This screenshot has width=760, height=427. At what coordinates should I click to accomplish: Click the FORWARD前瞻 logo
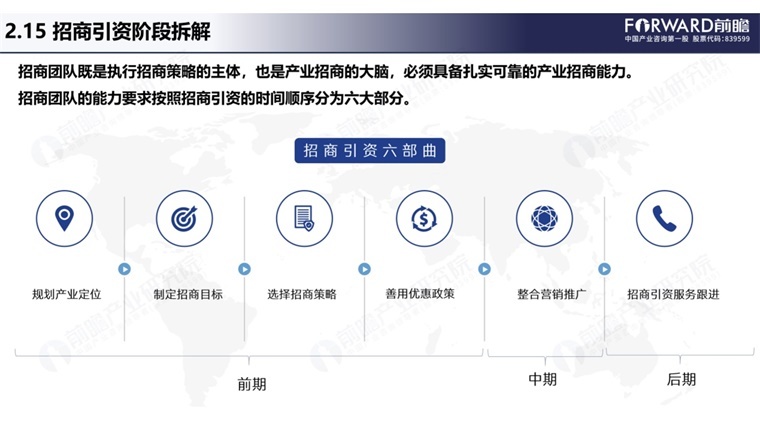687,25
